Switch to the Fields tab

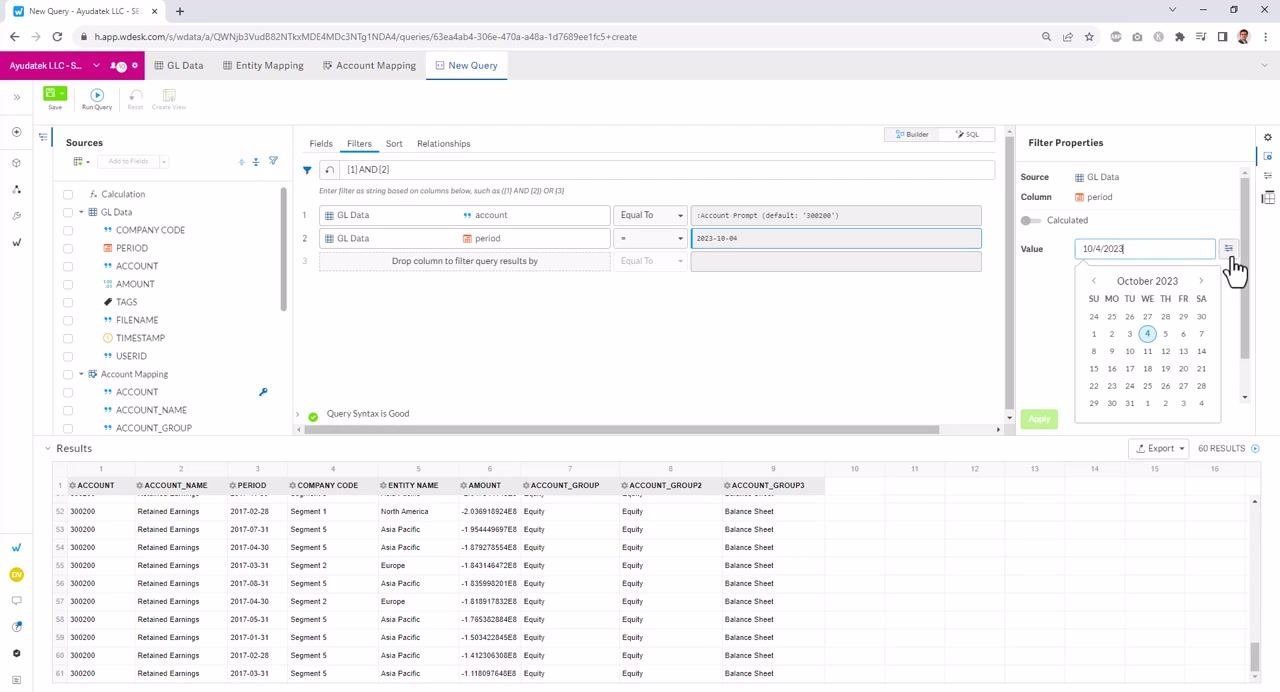point(321,144)
